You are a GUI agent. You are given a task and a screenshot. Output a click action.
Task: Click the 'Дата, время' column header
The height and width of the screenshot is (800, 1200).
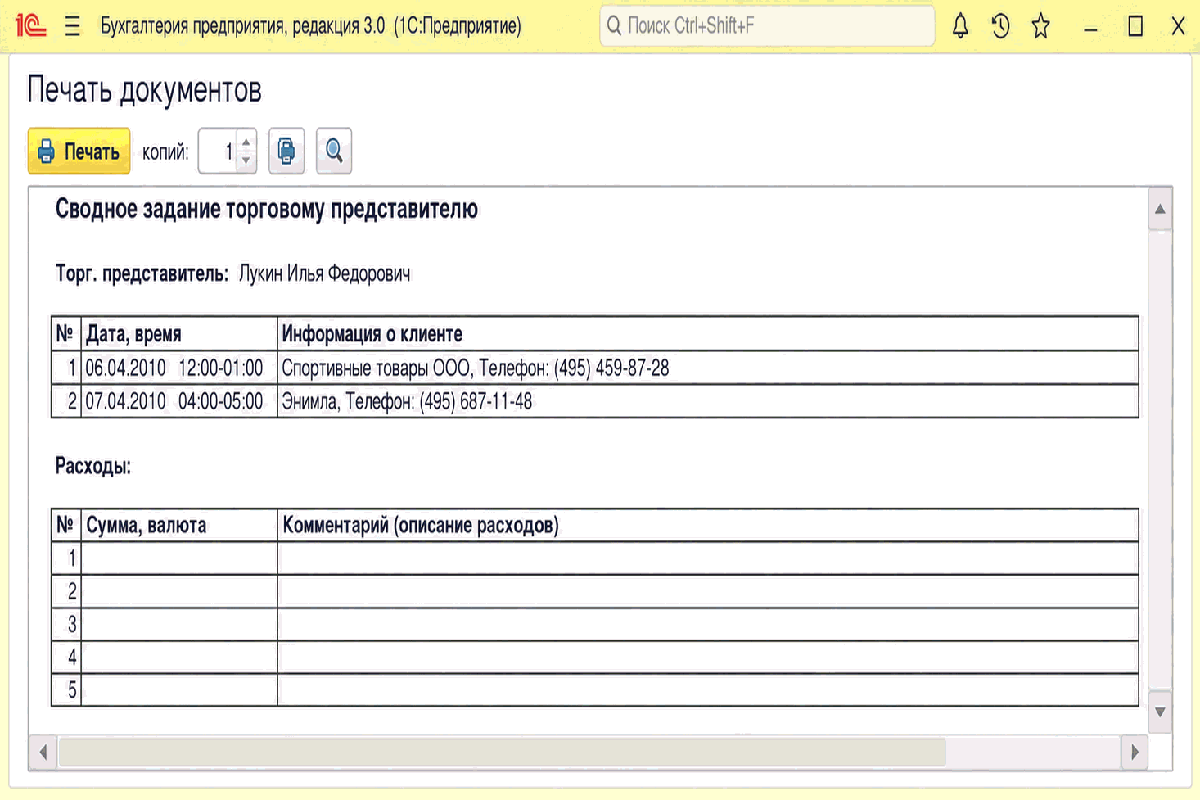[x=178, y=334]
